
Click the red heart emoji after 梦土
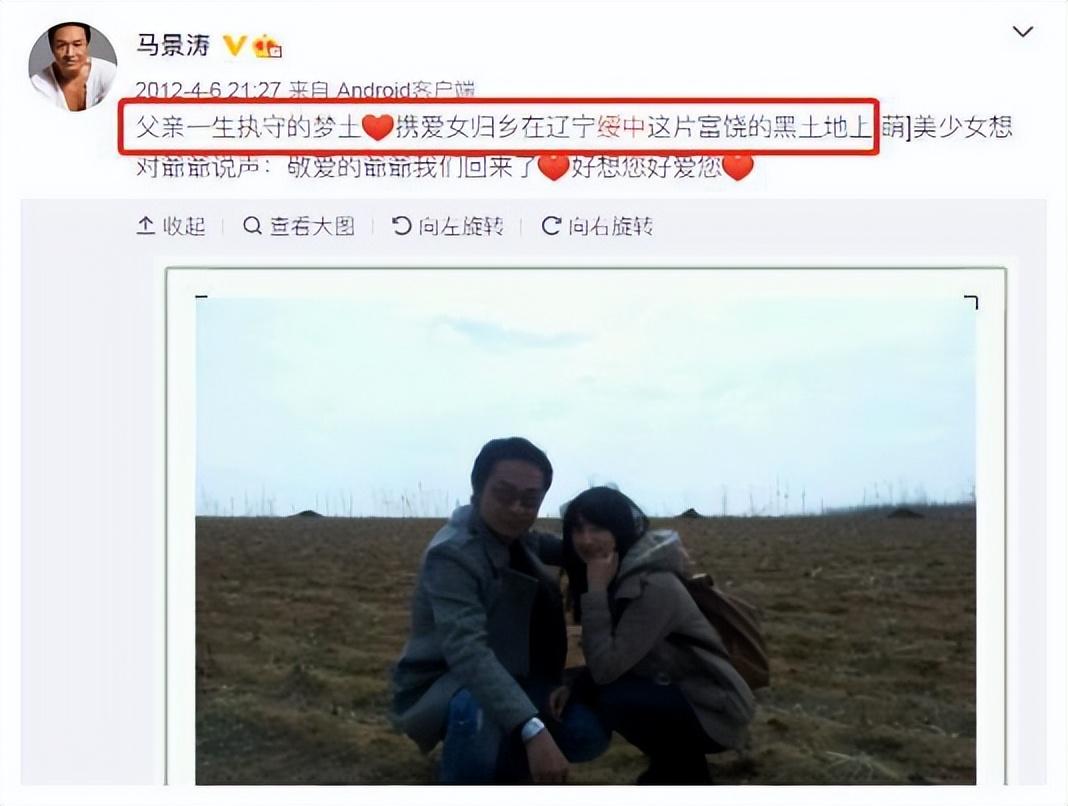pos(377,127)
